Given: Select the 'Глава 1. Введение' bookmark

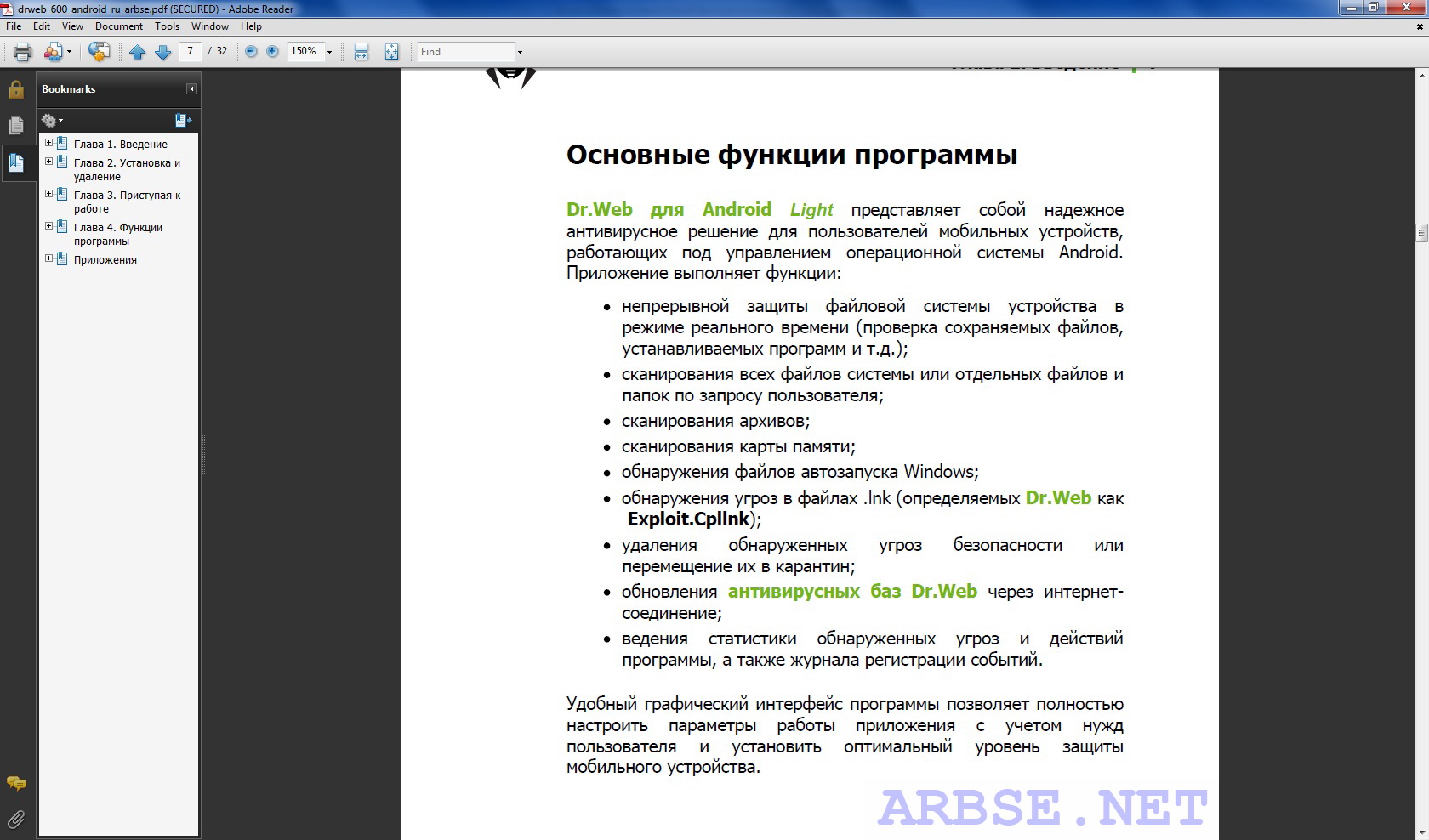Looking at the screenshot, I should [120, 145].
